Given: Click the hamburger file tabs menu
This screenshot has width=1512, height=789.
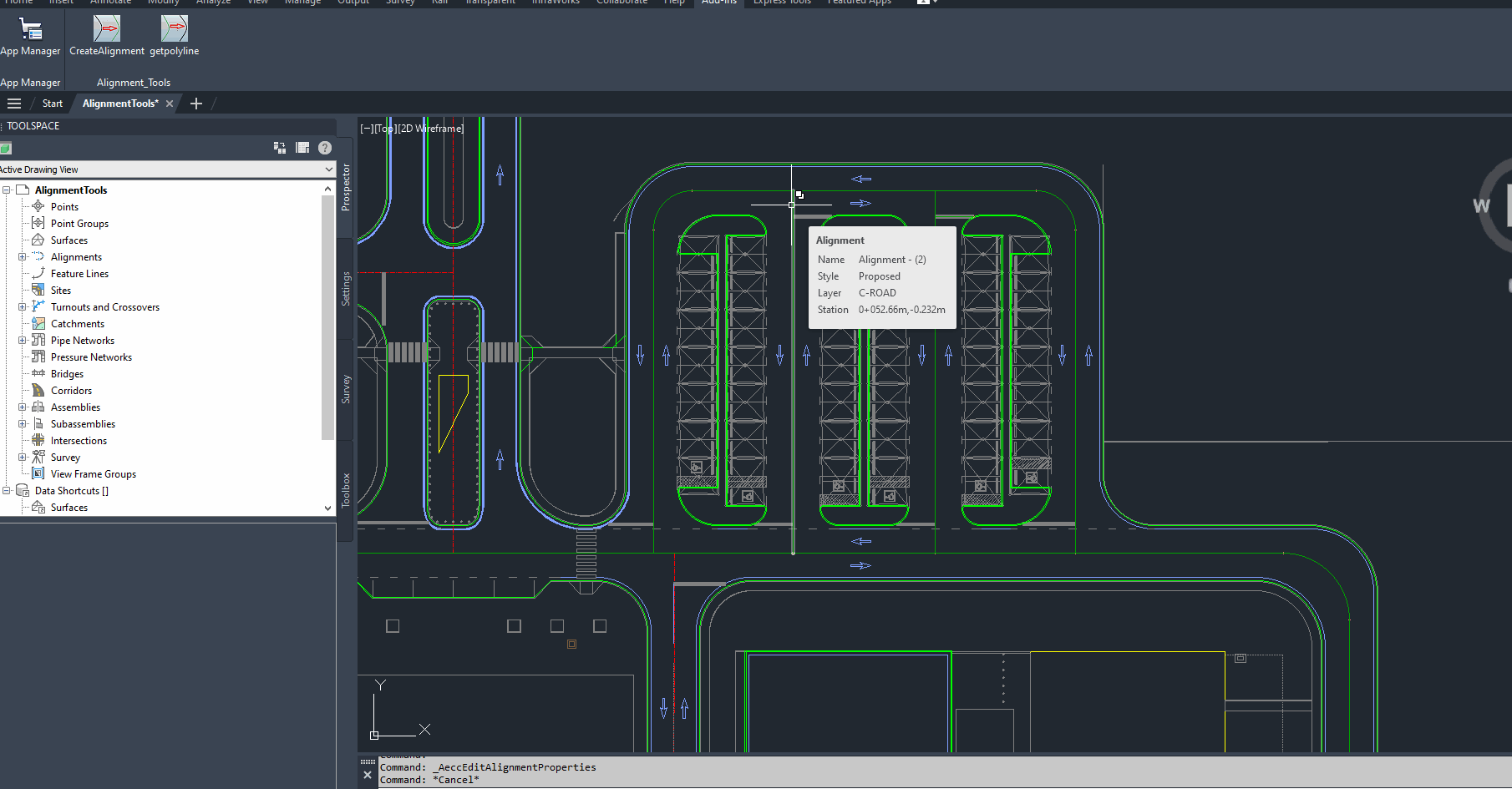Looking at the screenshot, I should pos(14,104).
